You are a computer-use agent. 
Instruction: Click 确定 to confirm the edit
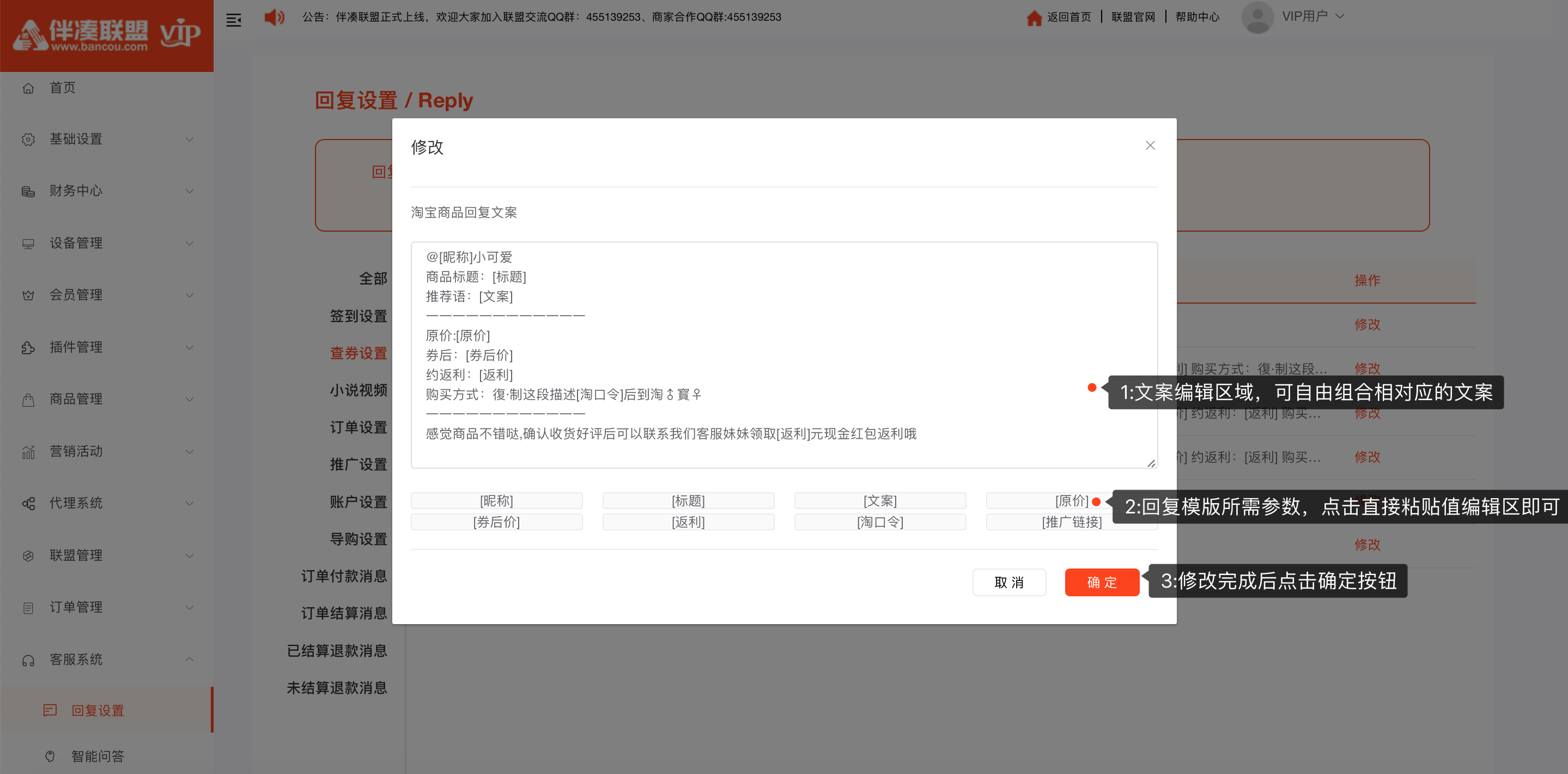coord(1102,582)
